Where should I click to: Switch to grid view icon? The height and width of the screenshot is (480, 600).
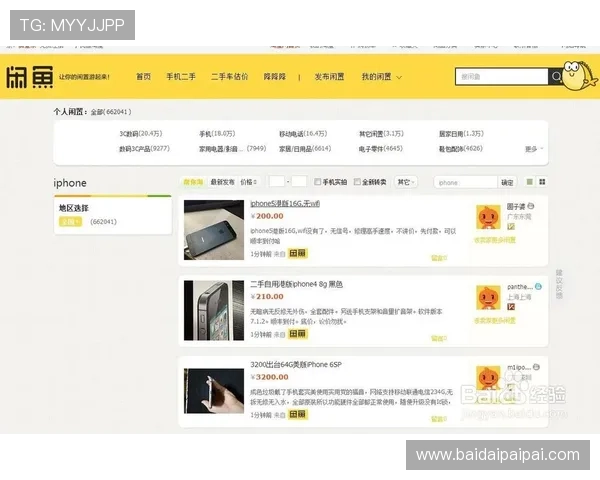coord(542,182)
